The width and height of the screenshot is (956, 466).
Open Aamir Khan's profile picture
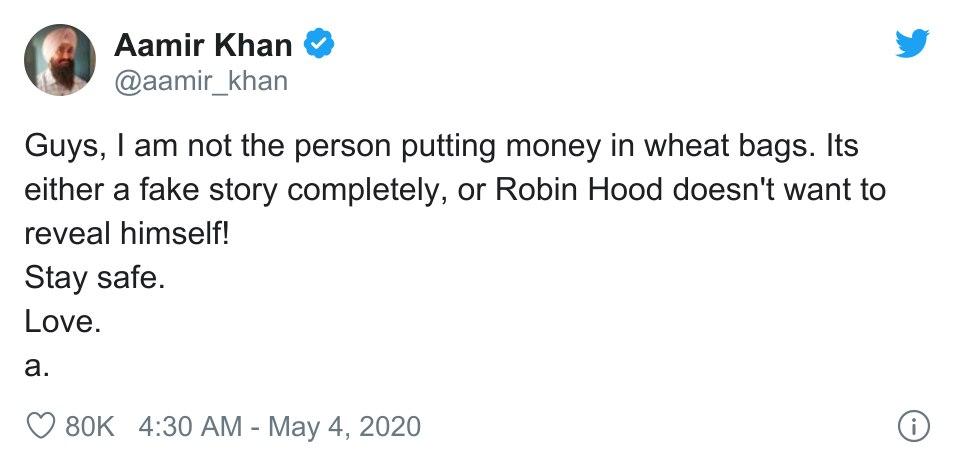[x=60, y=60]
